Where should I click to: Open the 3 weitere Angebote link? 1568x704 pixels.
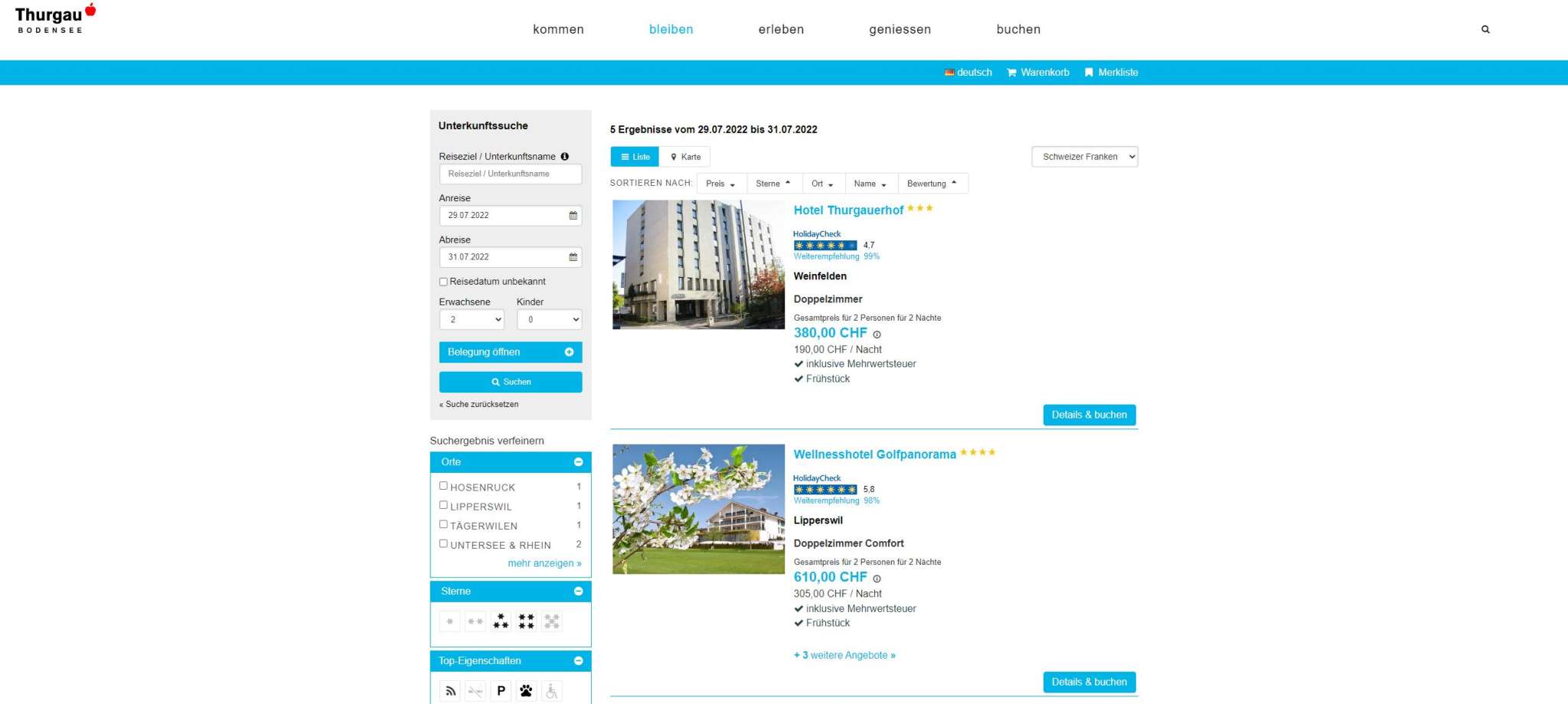[844, 655]
